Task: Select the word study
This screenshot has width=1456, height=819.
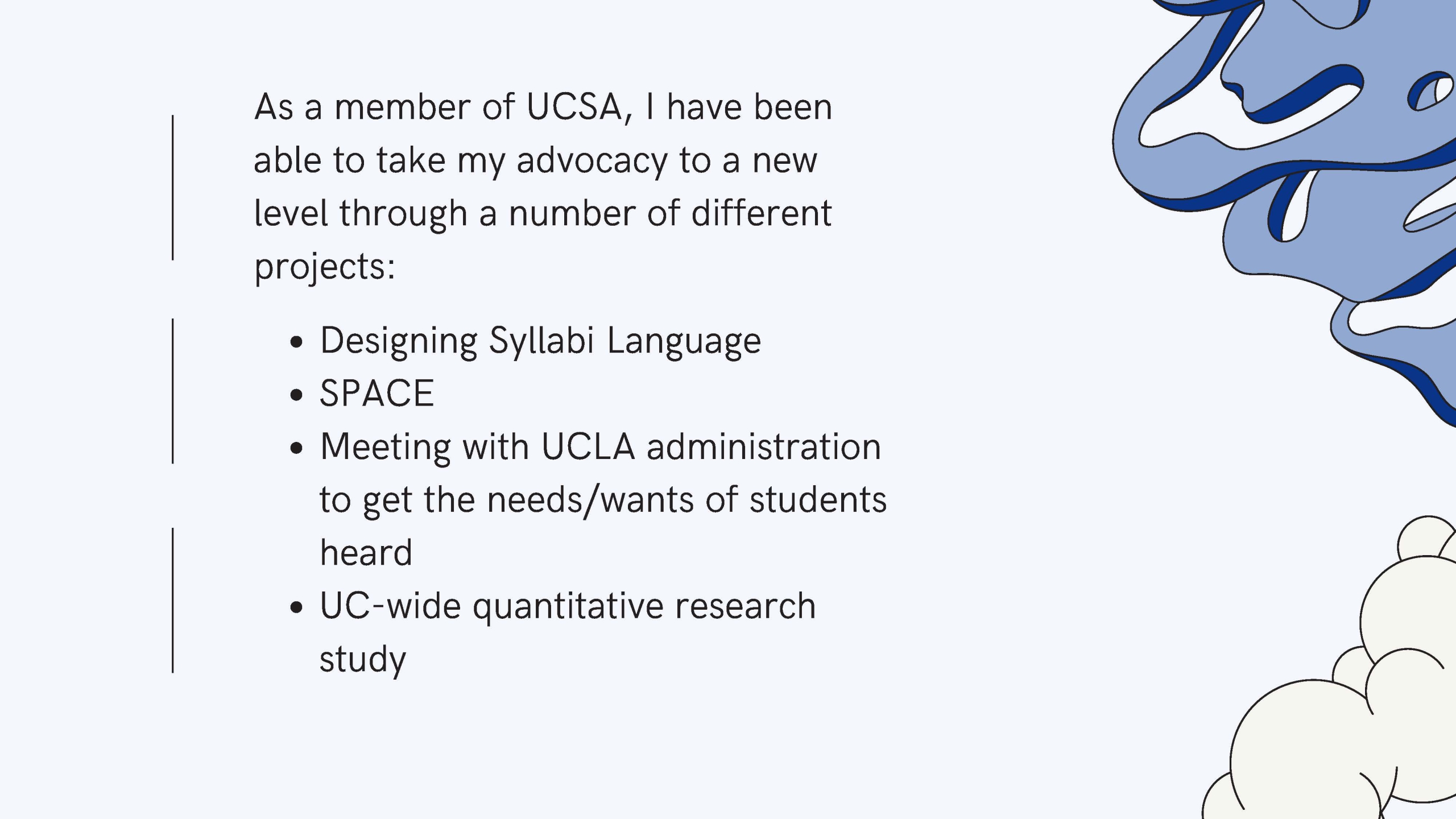Action: click(363, 660)
